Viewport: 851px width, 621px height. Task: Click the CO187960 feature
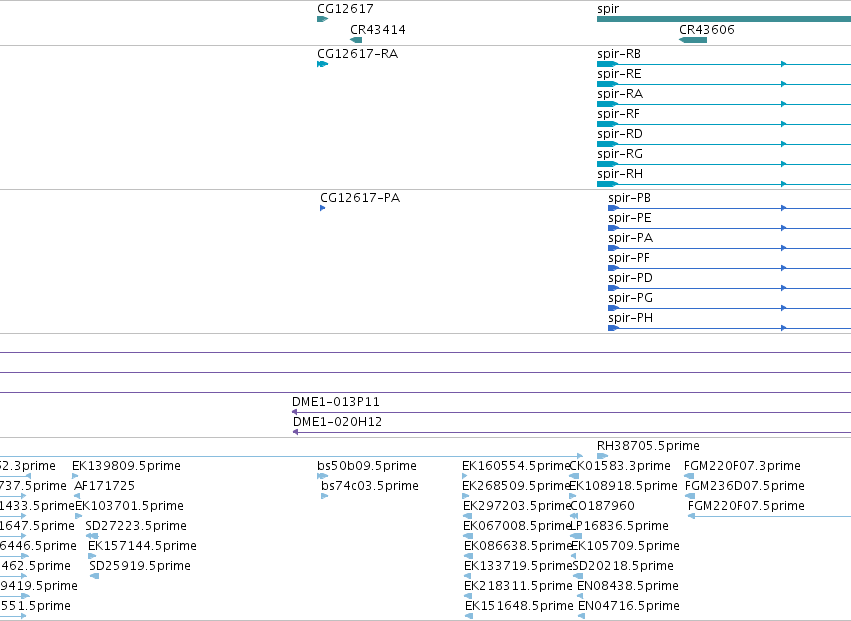[x=574, y=516]
